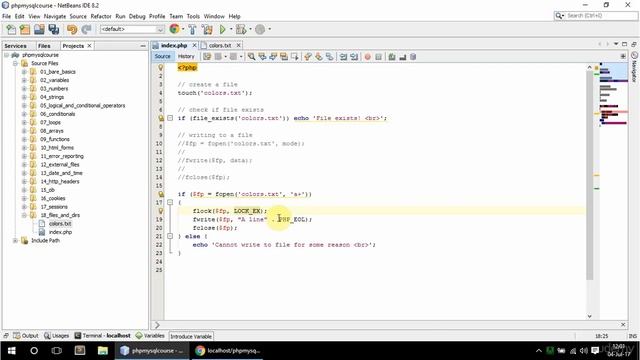Switch editor to Source view

coord(162,56)
